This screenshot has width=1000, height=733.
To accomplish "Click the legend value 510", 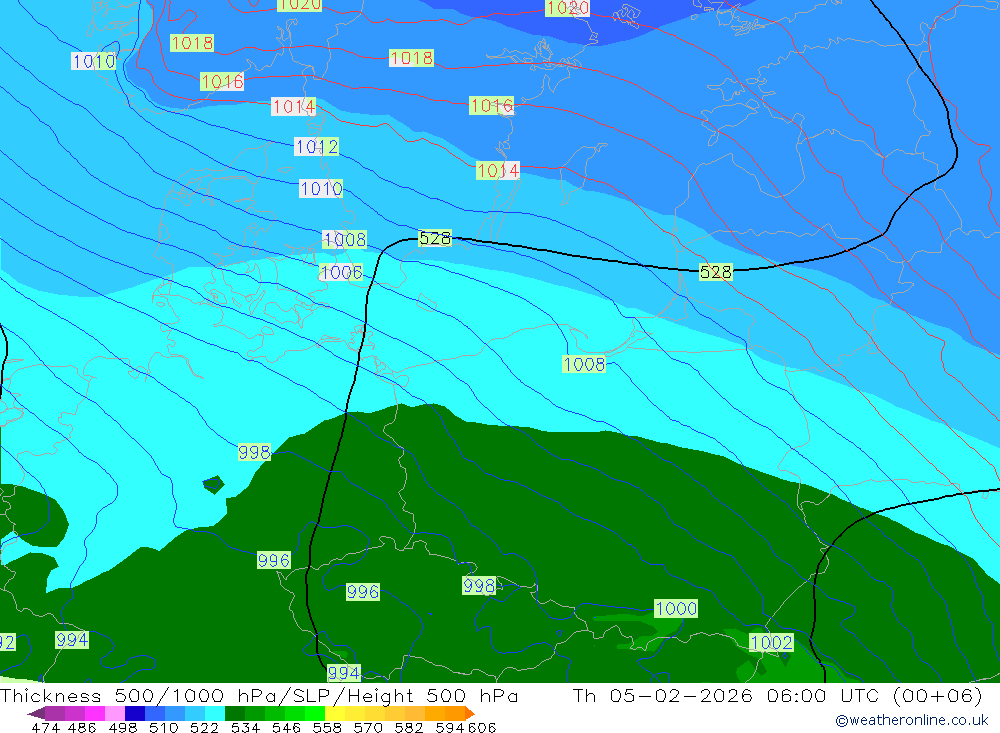I will pos(163,727).
